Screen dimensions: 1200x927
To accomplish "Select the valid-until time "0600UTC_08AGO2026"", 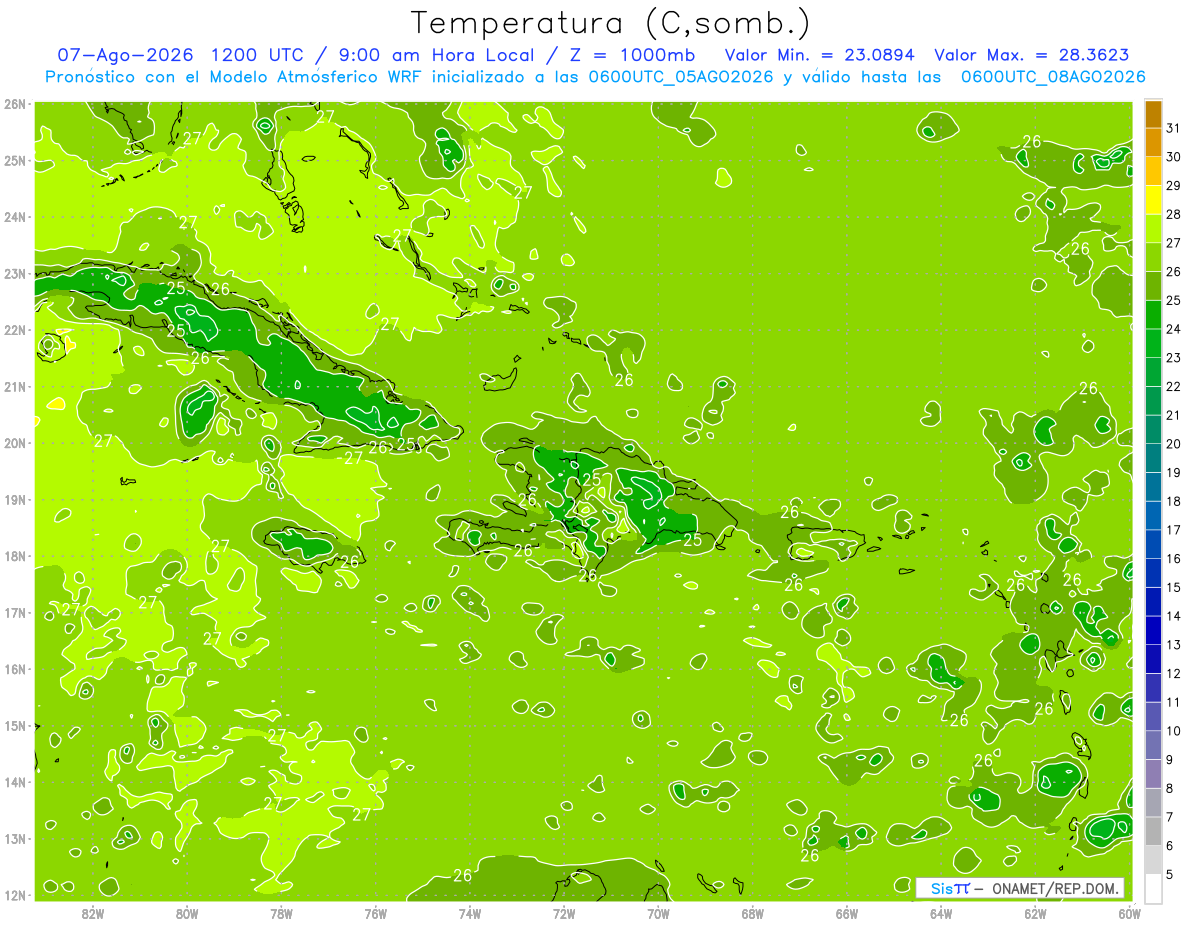I will click(1053, 77).
